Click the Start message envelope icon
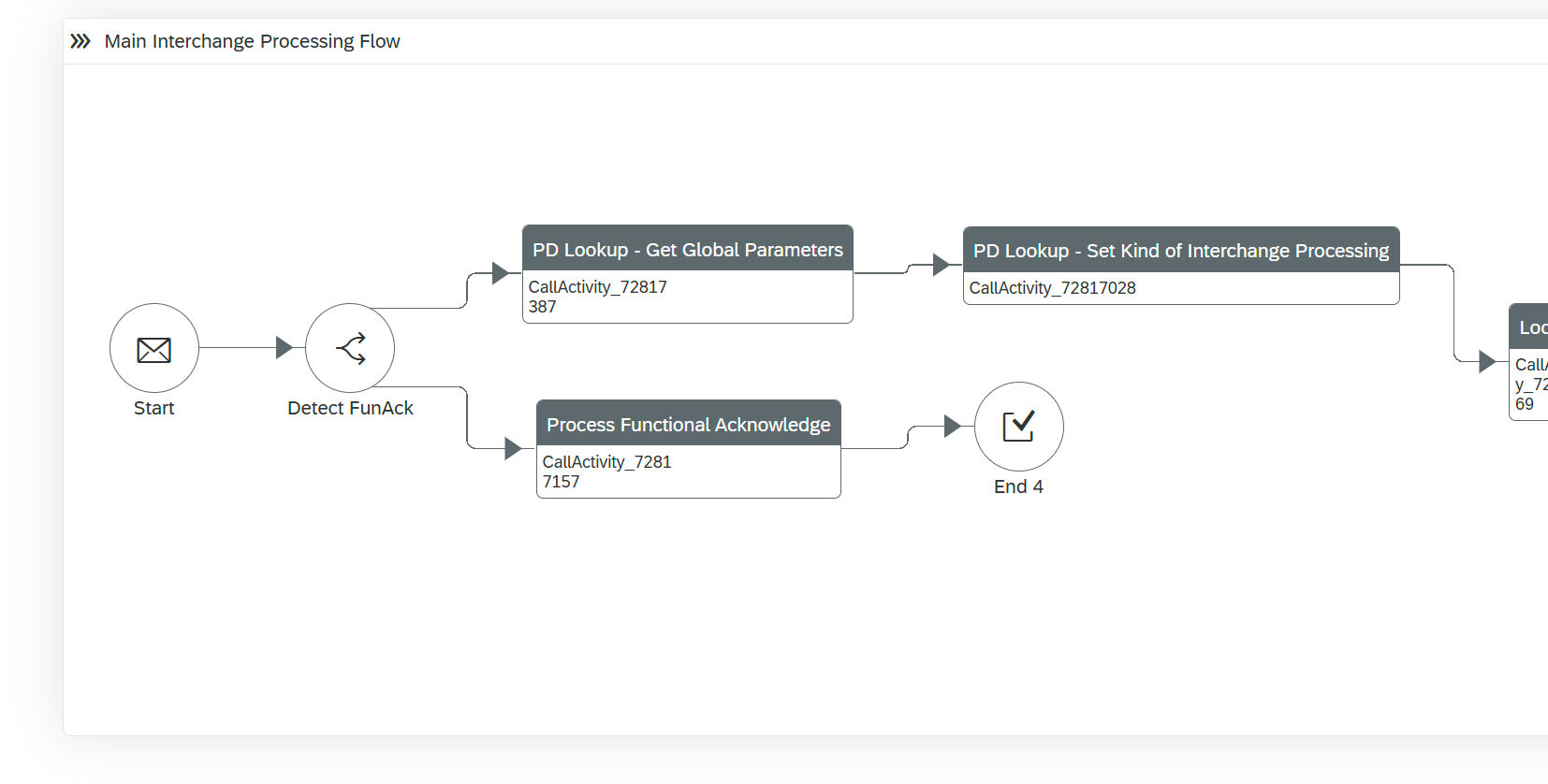This screenshot has height=784, width=1548. pyautogui.click(x=154, y=349)
